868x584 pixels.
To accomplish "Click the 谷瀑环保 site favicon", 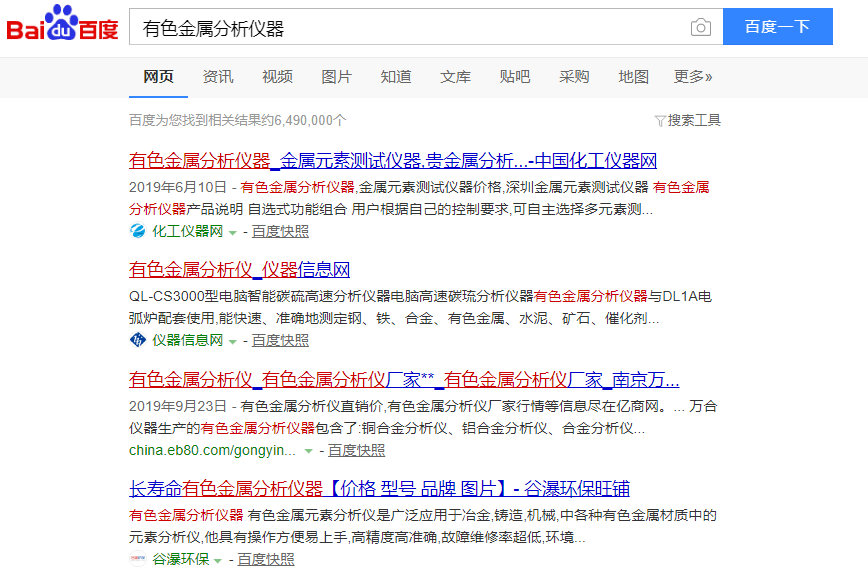I will 137,559.
